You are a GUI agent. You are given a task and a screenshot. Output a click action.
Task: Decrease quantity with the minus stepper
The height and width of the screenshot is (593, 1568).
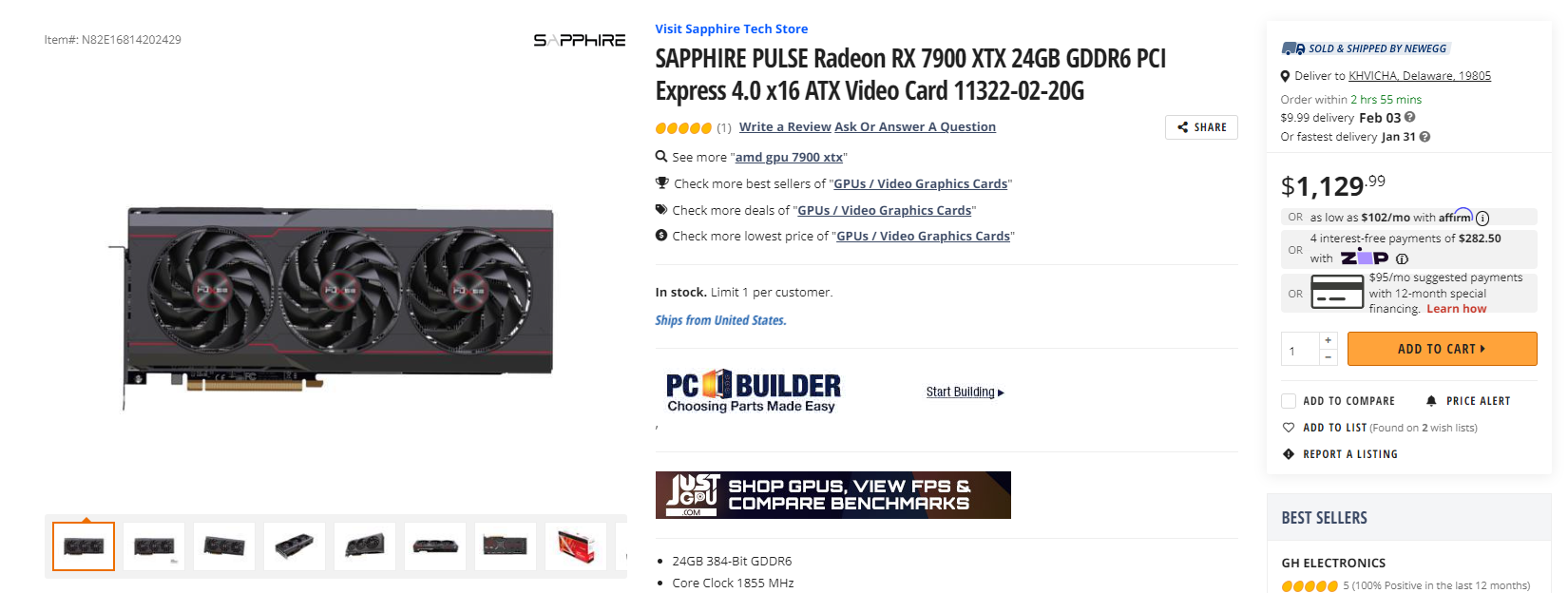tap(1329, 357)
